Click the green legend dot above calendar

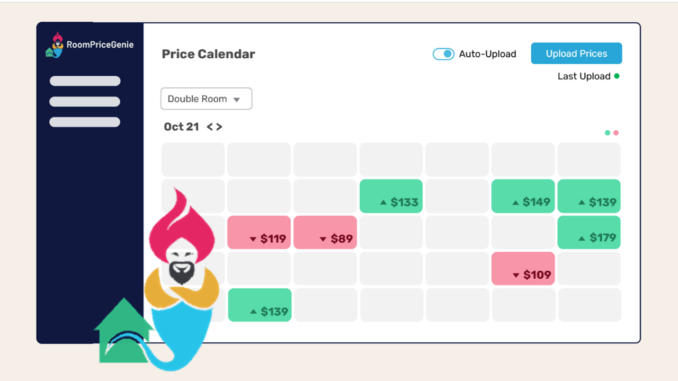tap(607, 133)
